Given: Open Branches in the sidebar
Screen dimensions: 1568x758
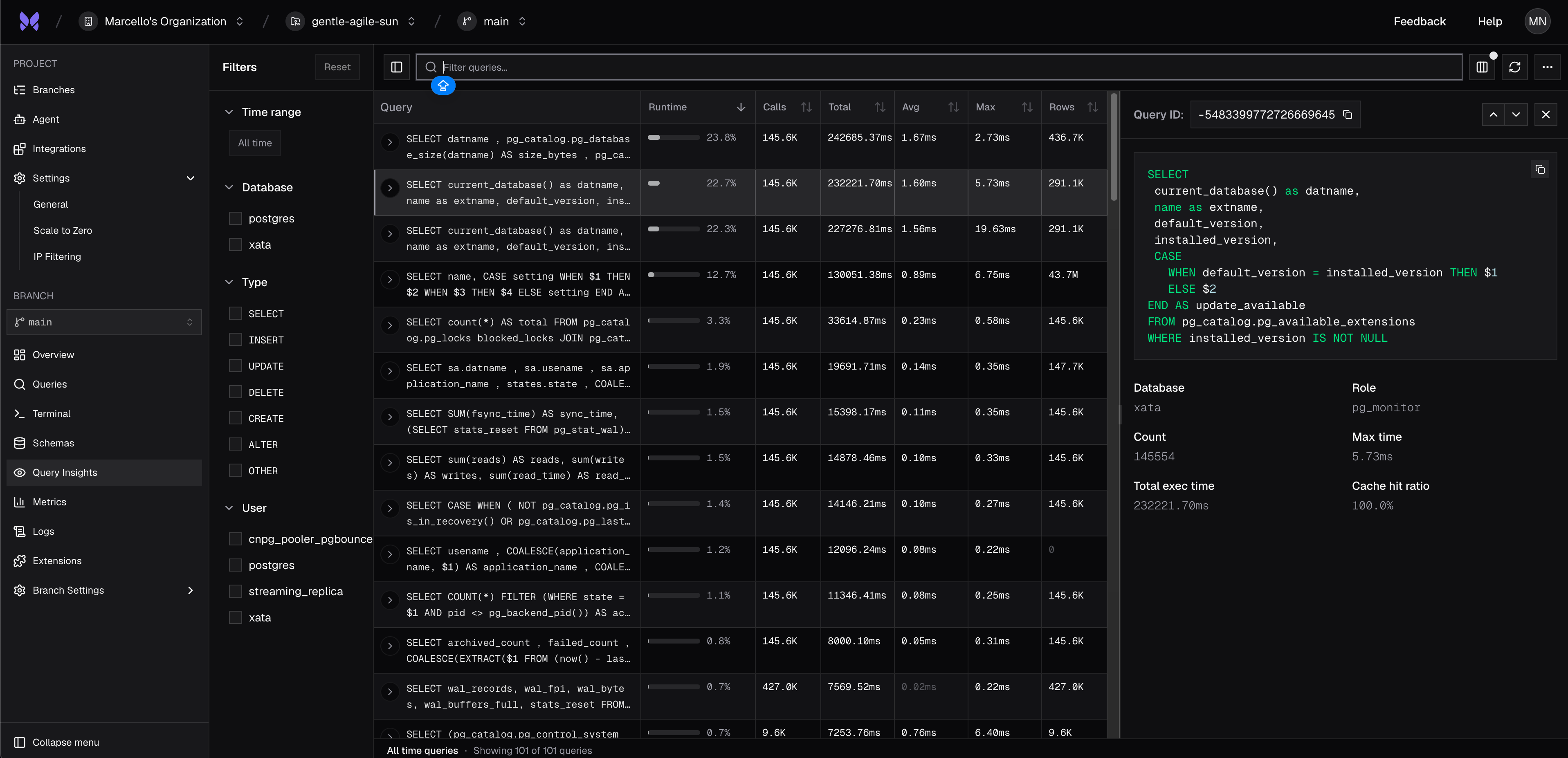Looking at the screenshot, I should click(x=104, y=90).
